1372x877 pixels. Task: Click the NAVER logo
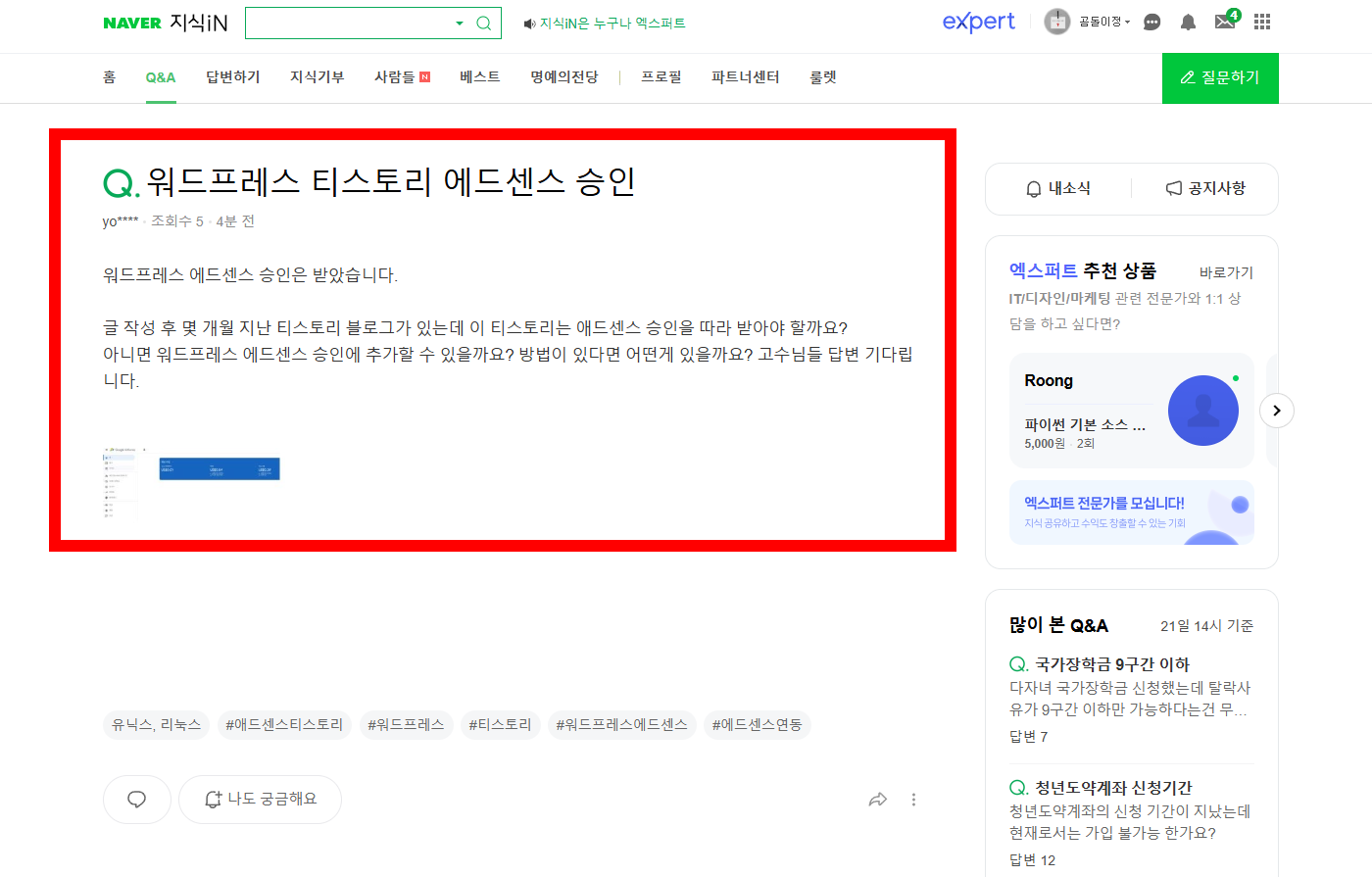tap(131, 24)
